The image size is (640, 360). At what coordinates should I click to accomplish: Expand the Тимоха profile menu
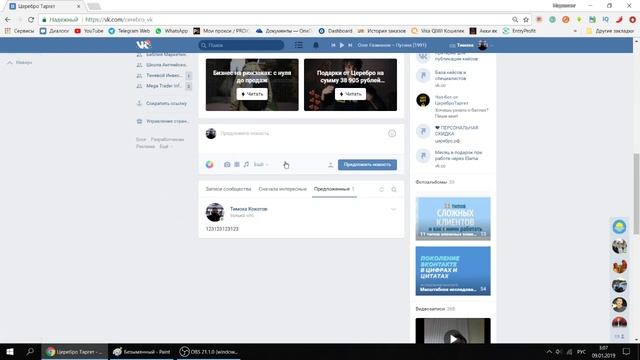coord(471,45)
